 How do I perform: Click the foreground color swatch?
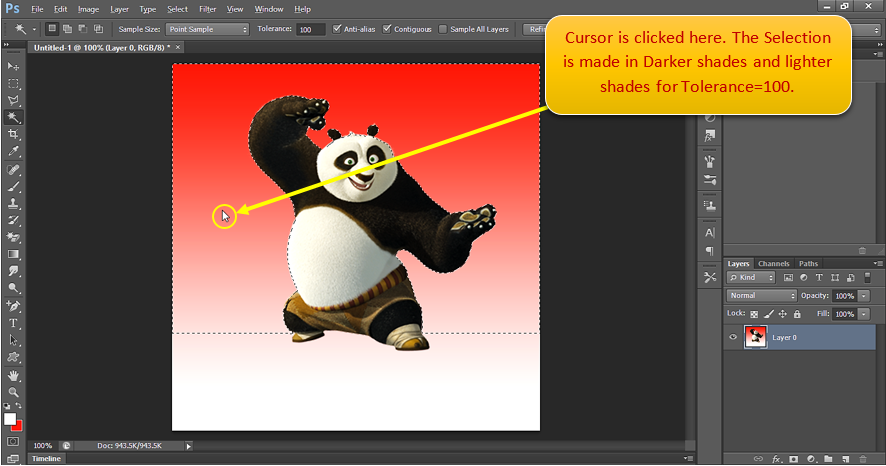click(x=10, y=419)
